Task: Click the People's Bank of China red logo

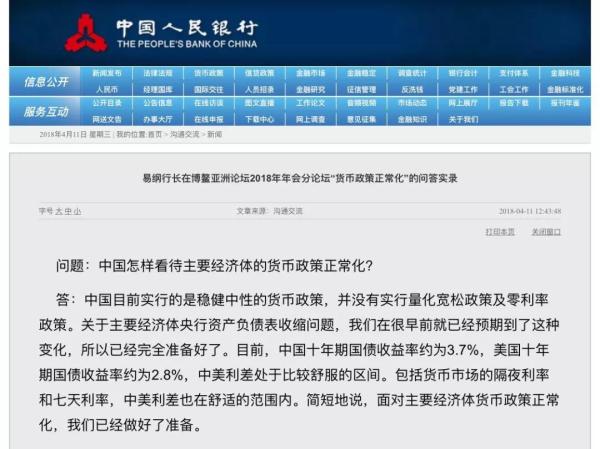Action: 86,33
